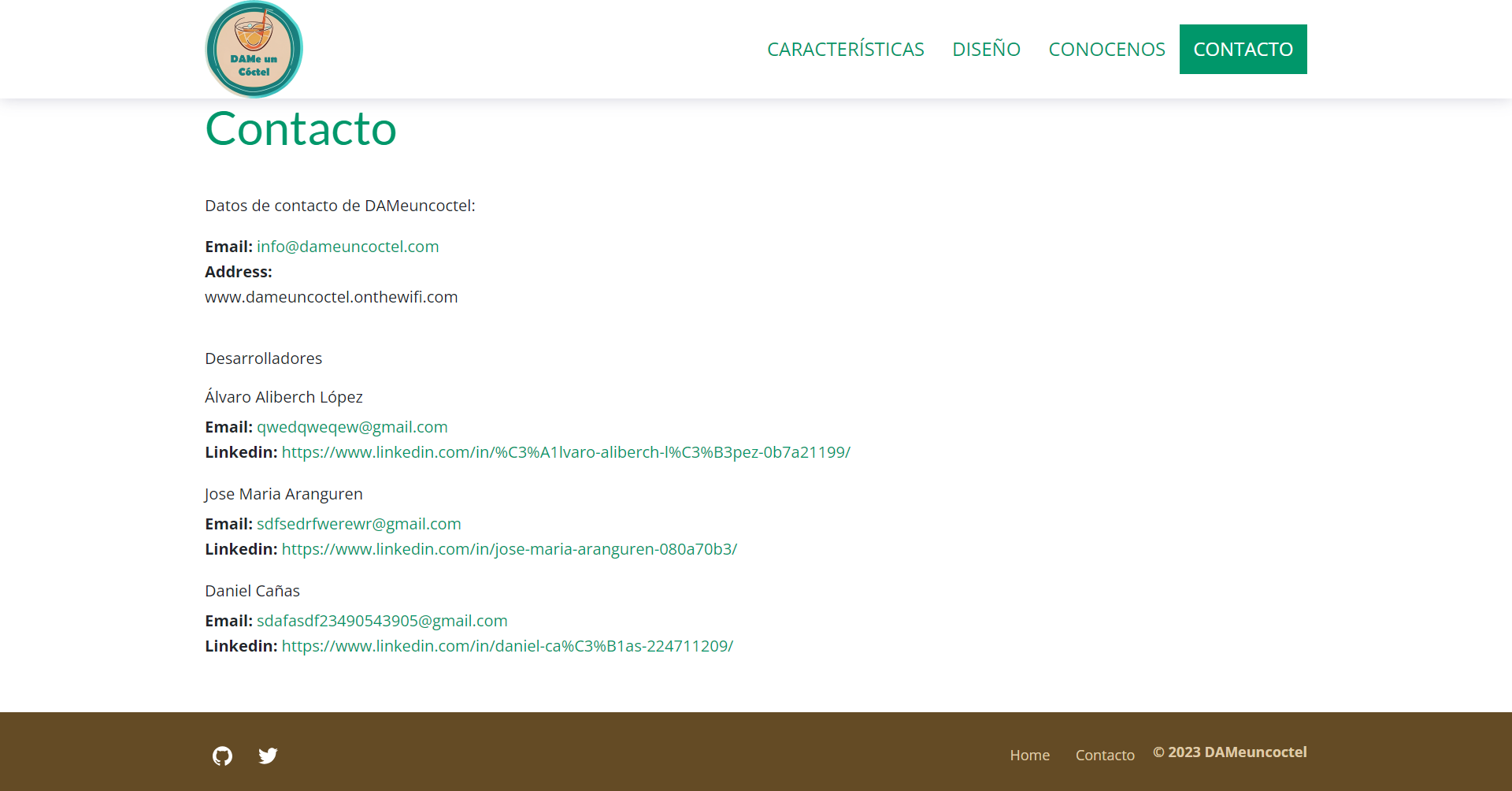
Task: Click Contacto in the footer
Action: click(x=1104, y=755)
